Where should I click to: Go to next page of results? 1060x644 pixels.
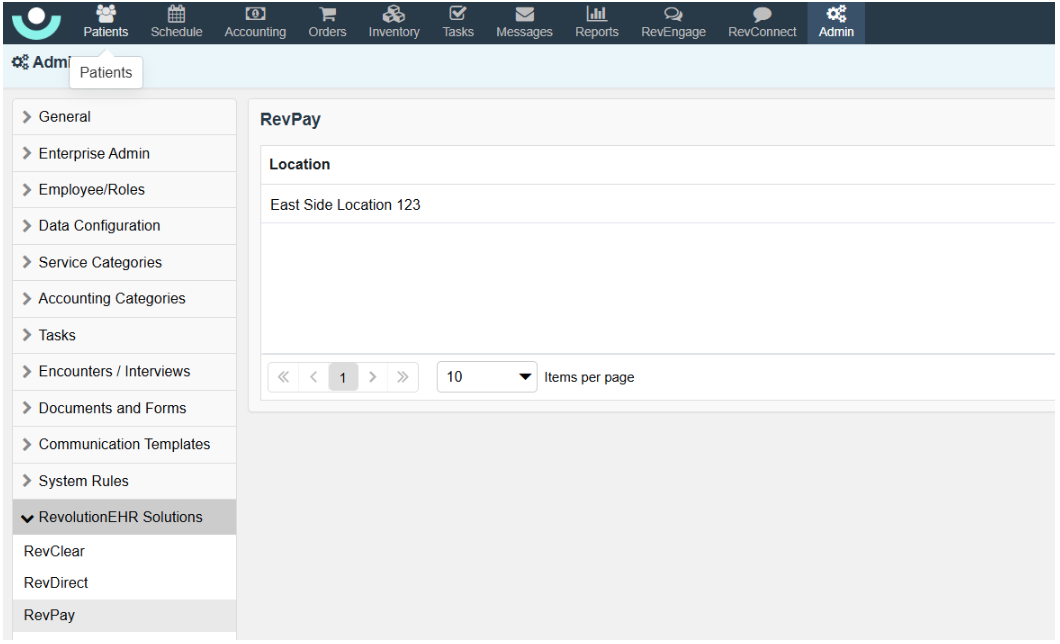click(x=372, y=377)
